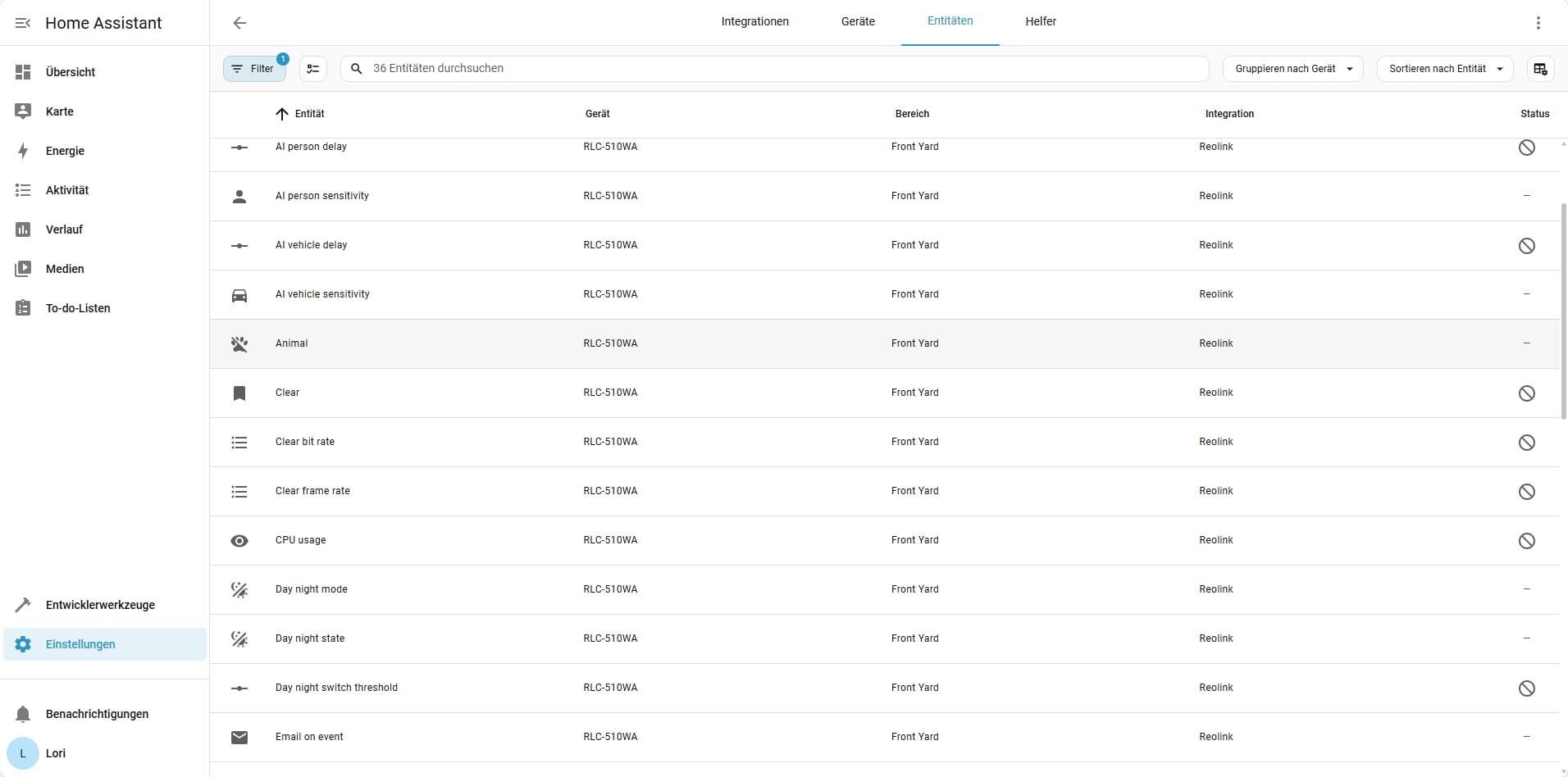The image size is (1568, 777).
Task: Open three-dot overflow menu
Action: pyautogui.click(x=1538, y=23)
